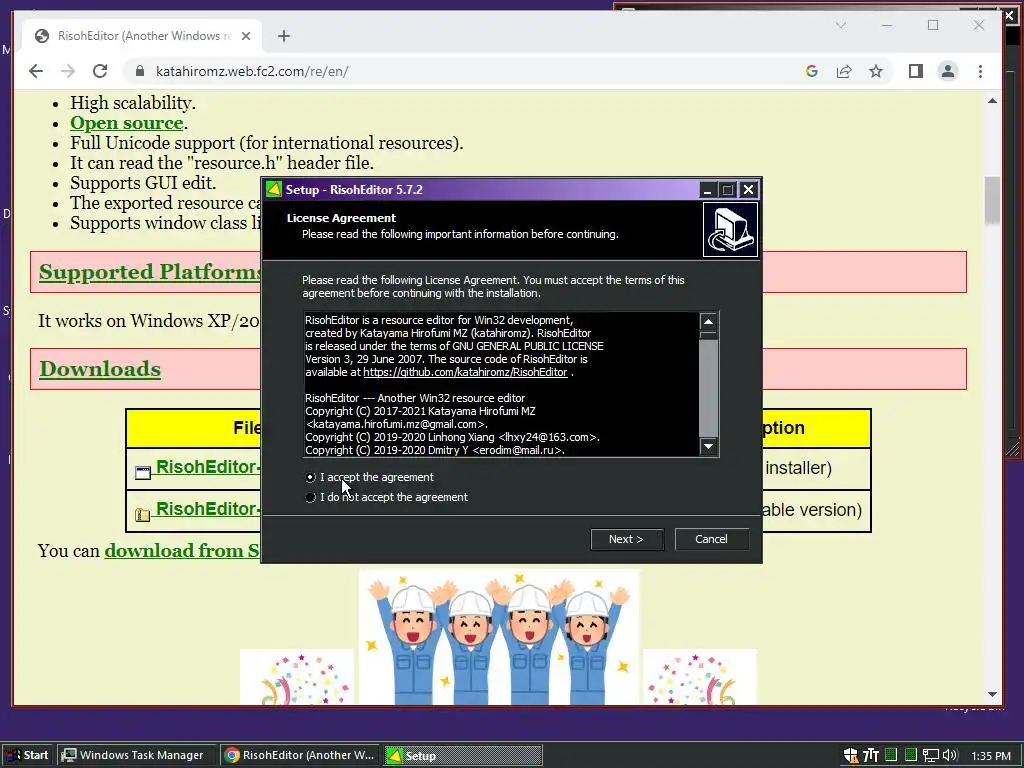1024x768 pixels.
Task: Open the Open source link
Action: pyautogui.click(x=127, y=123)
